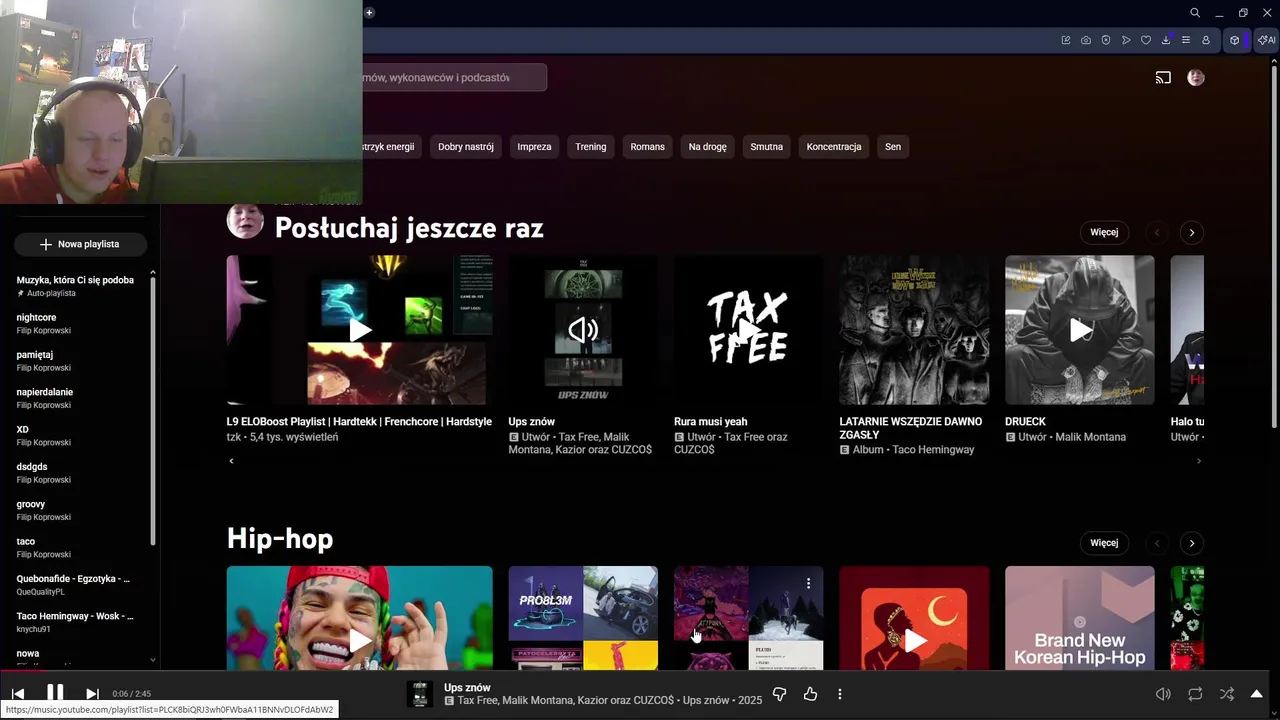Screen dimensions: 1280x720
Task: Open the LATARNIE WSZĘDZIE DAWNO ZGASŁY album cover
Action: pos(914,330)
